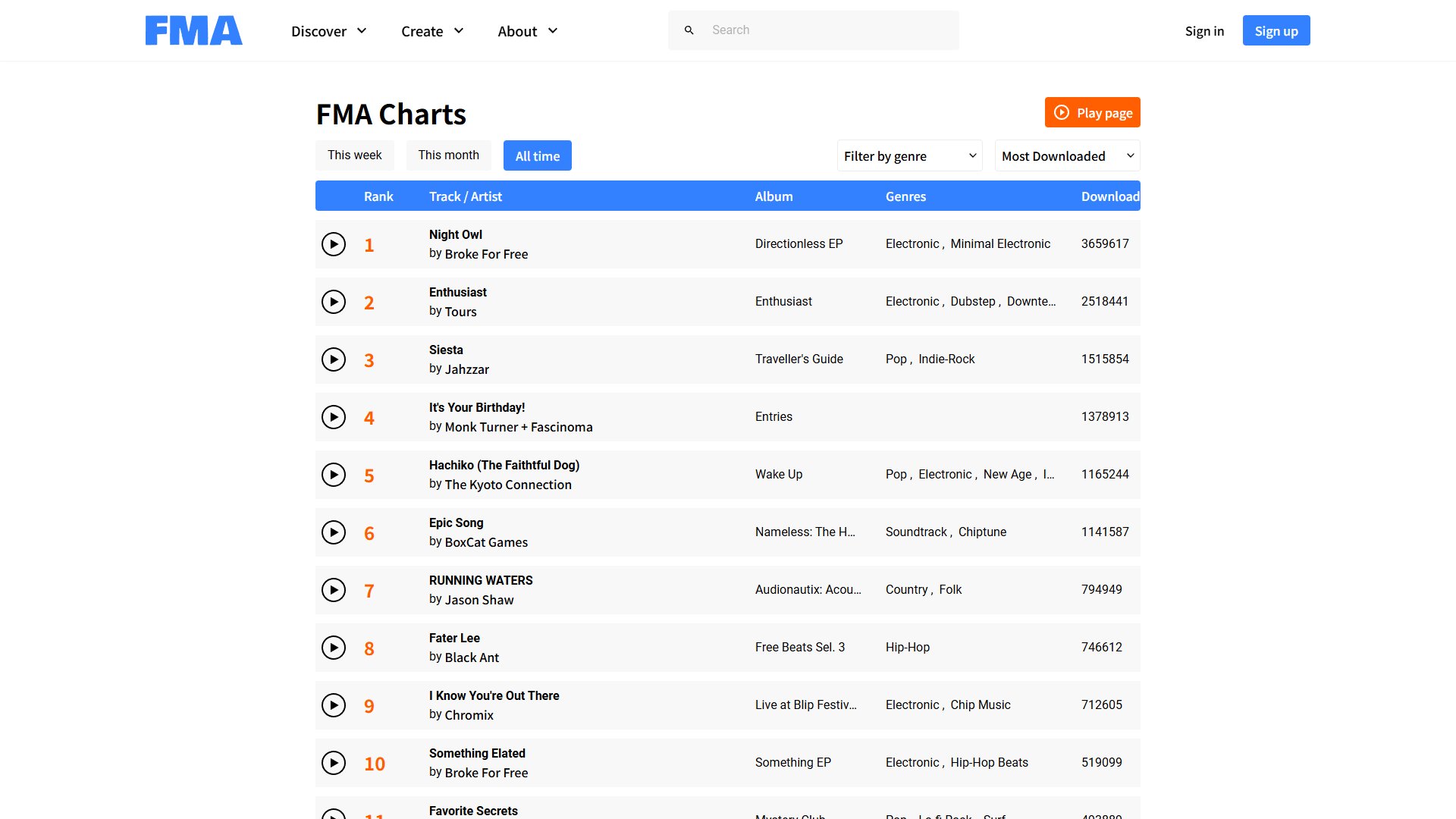Image resolution: width=1456 pixels, height=819 pixels.
Task: Play RUNNING WATERS by Jason Shaw
Action: (x=334, y=590)
